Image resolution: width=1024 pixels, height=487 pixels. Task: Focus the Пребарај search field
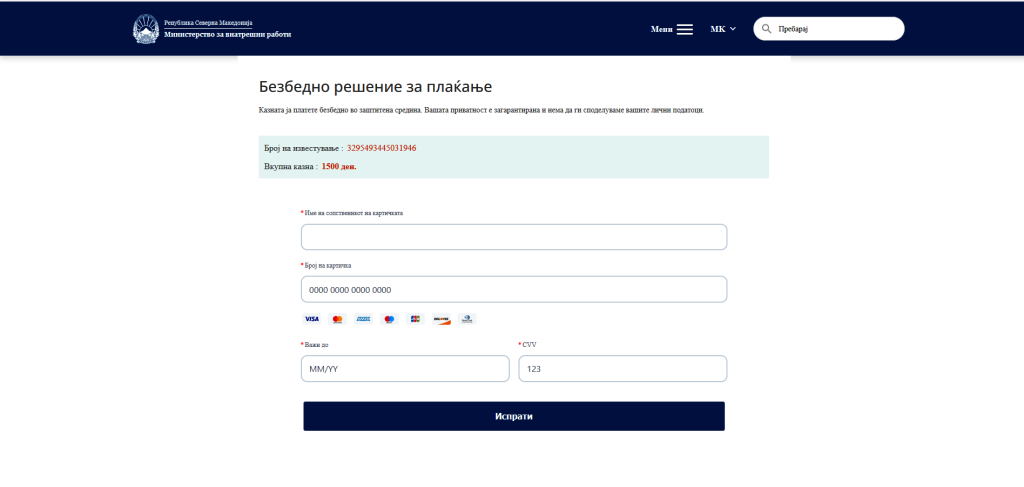(x=829, y=29)
